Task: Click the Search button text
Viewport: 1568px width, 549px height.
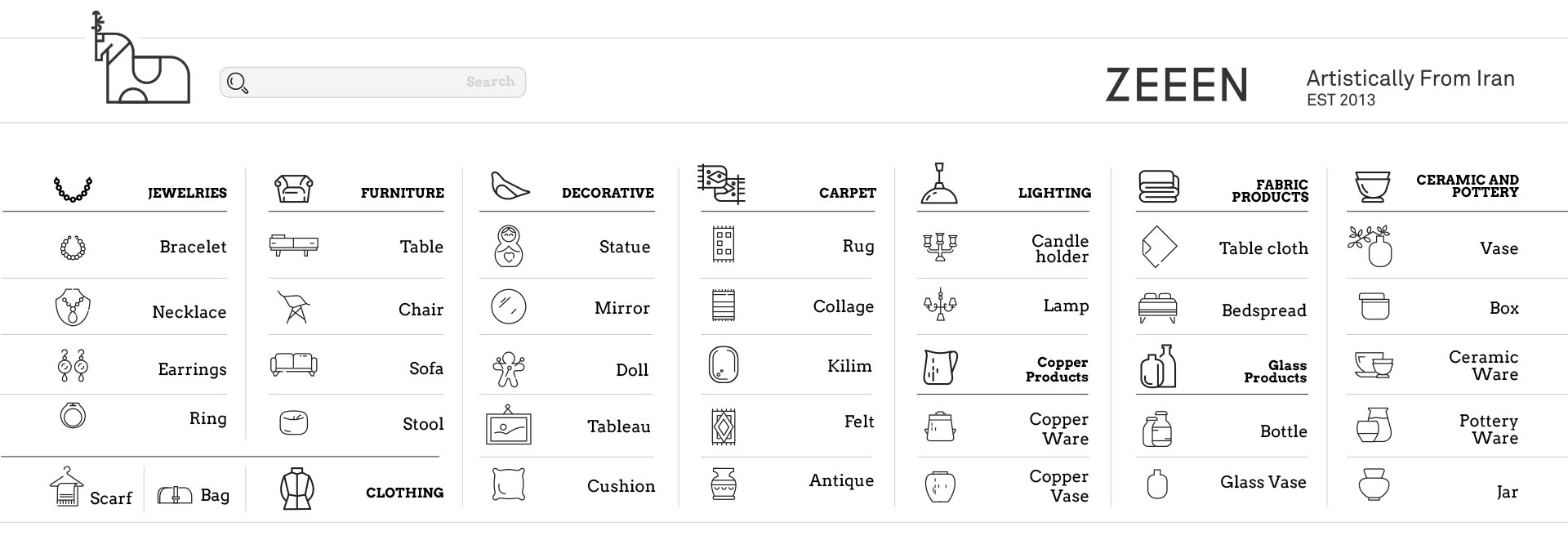Action: point(490,82)
